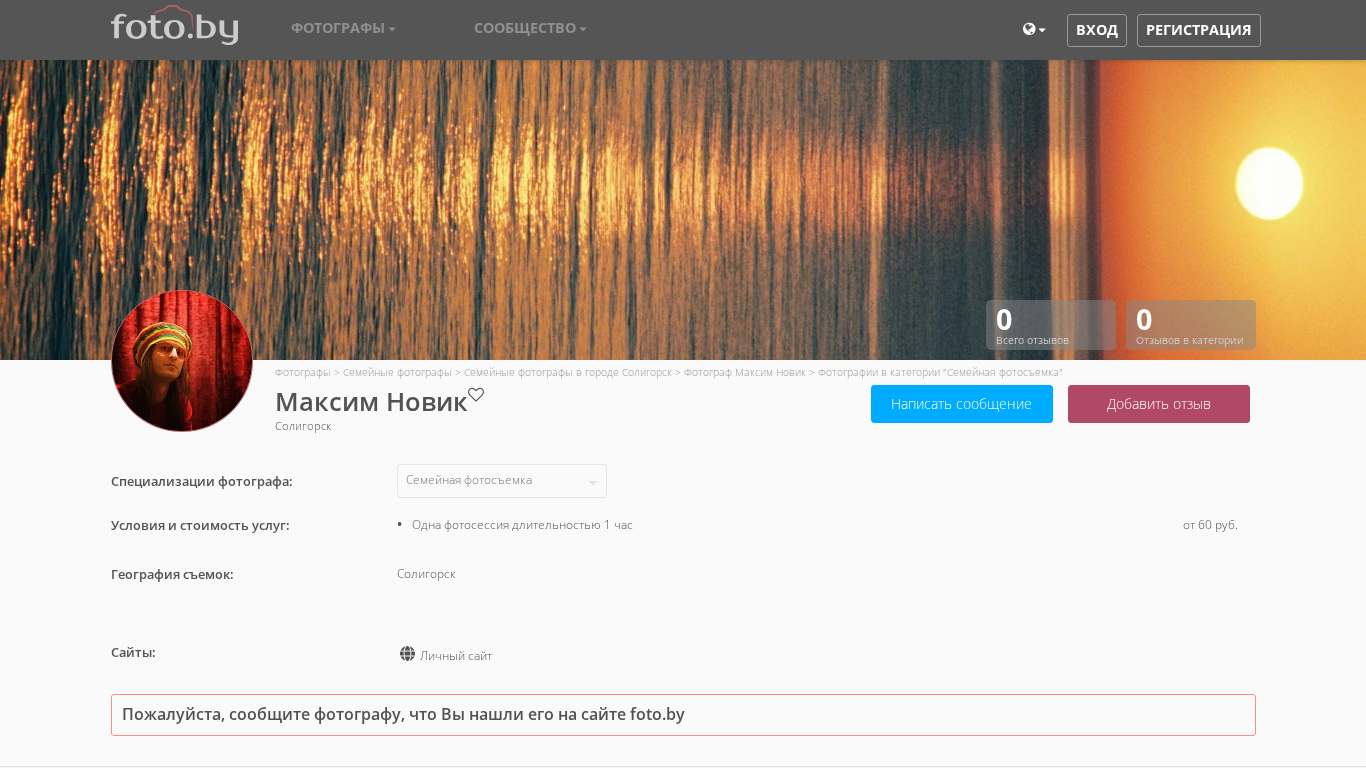Click Солигорск in География съемок row
The image size is (1366, 768).
(x=426, y=574)
